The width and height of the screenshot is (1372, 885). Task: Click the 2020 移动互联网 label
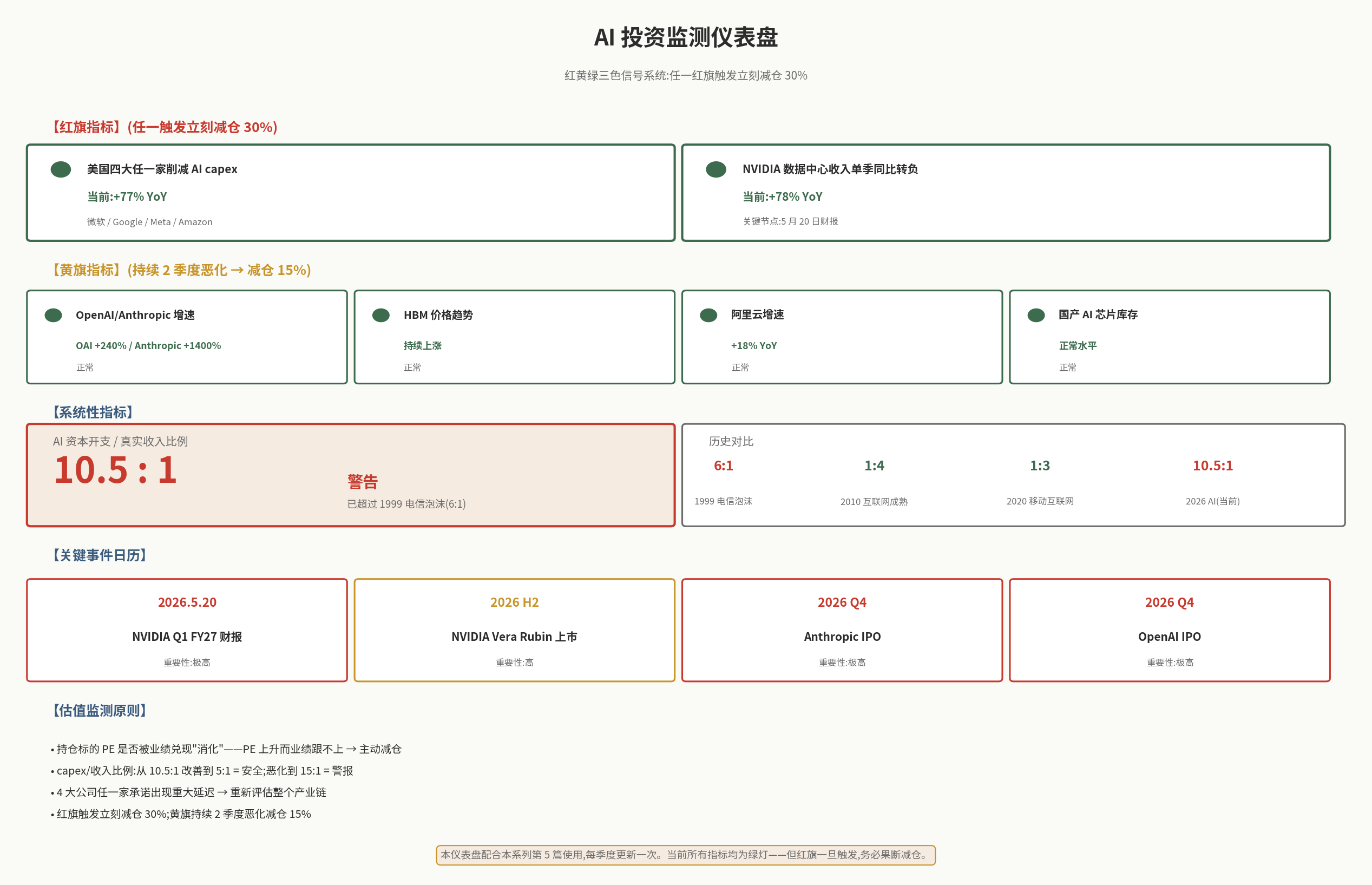tap(1040, 501)
